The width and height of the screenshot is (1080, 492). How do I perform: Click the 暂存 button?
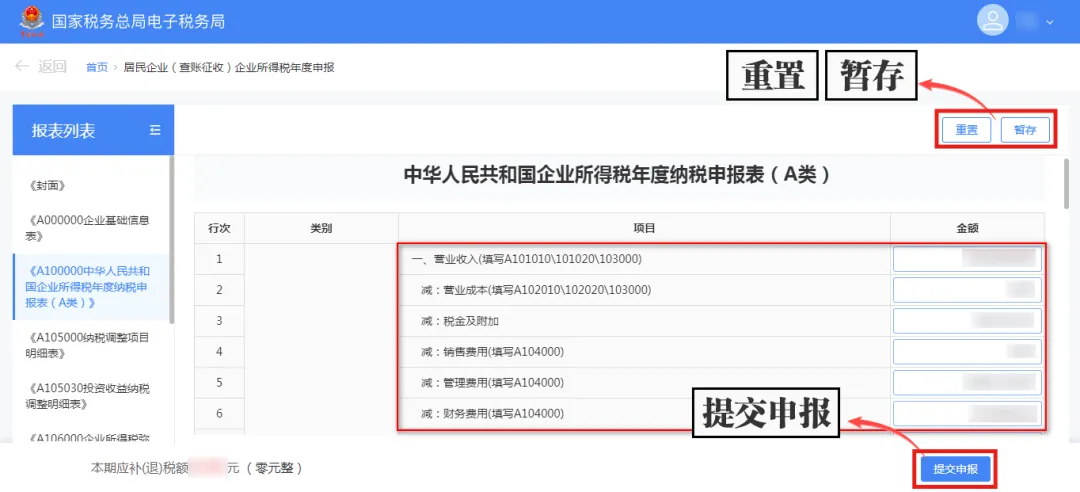pyautogui.click(x=1025, y=130)
